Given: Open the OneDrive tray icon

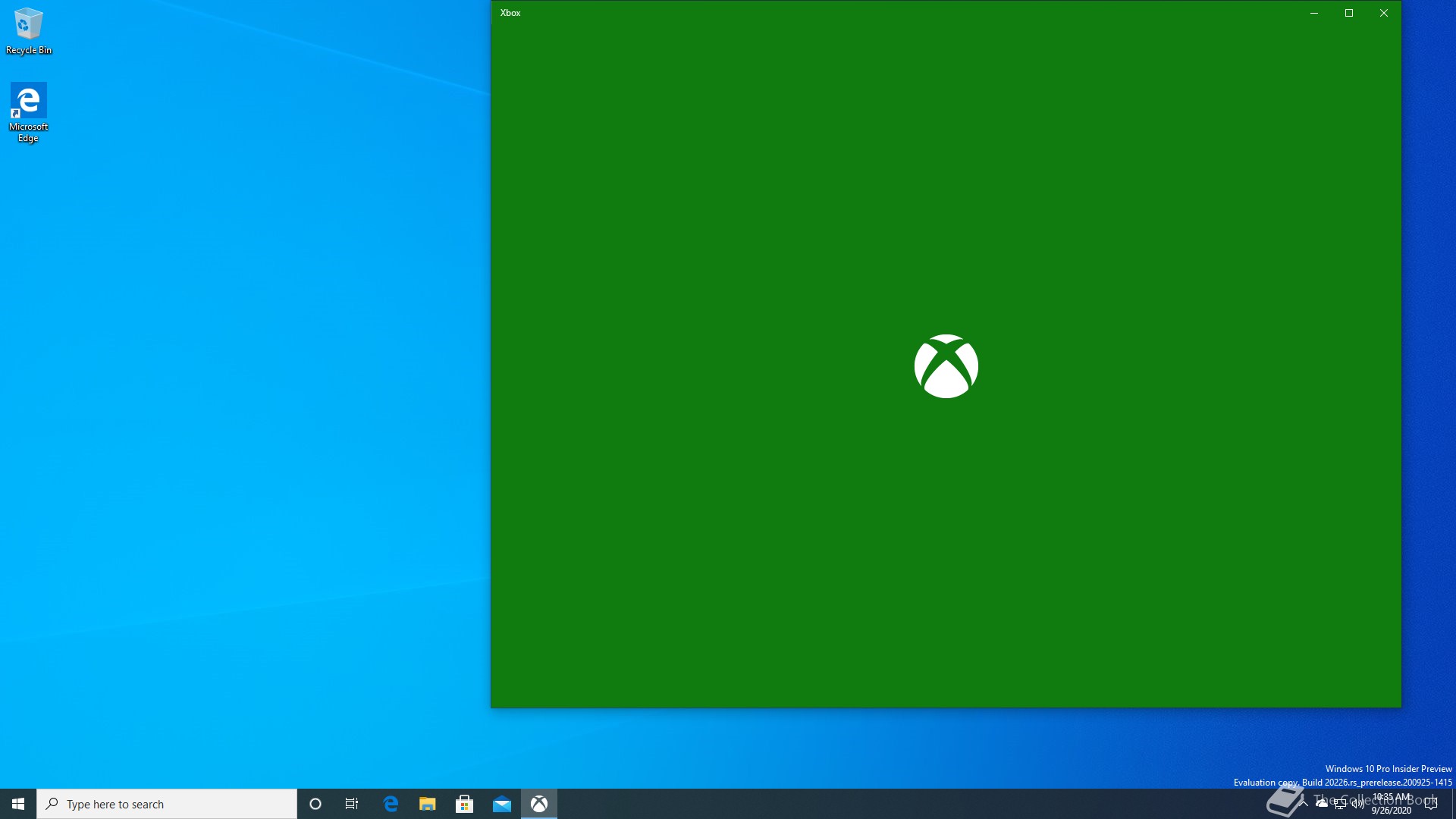Looking at the screenshot, I should (x=1322, y=804).
